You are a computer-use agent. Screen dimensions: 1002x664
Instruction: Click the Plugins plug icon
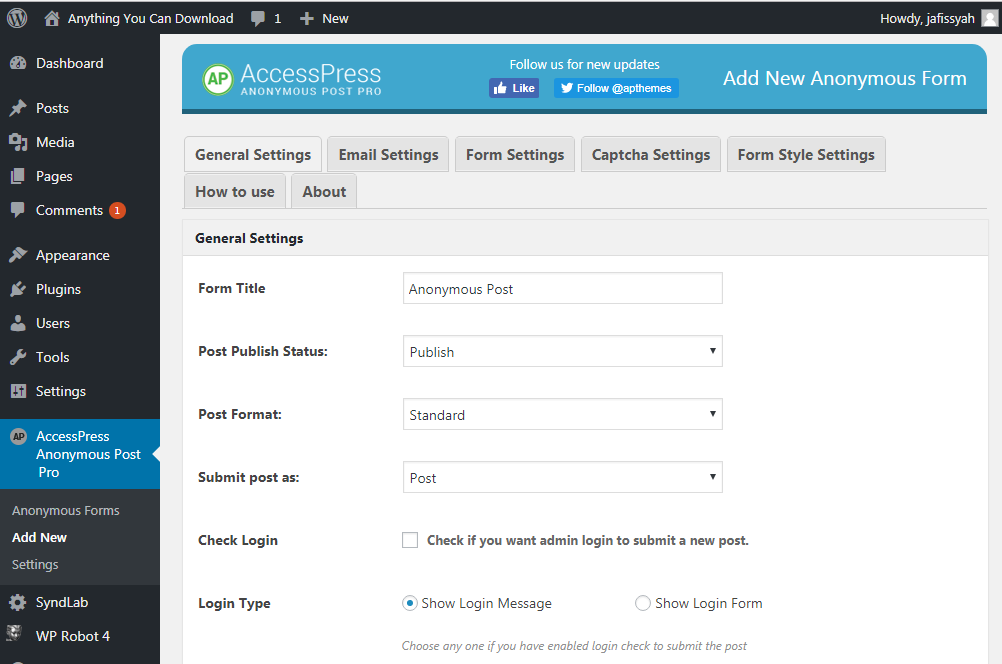18,289
